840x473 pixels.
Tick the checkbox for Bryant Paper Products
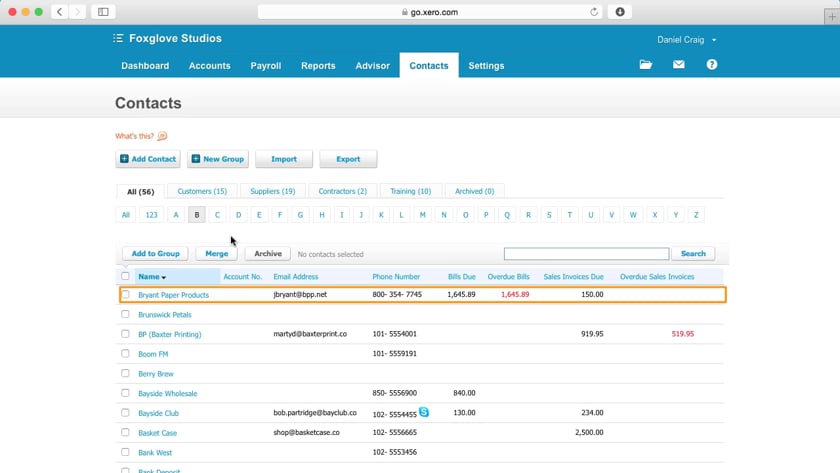[125, 294]
